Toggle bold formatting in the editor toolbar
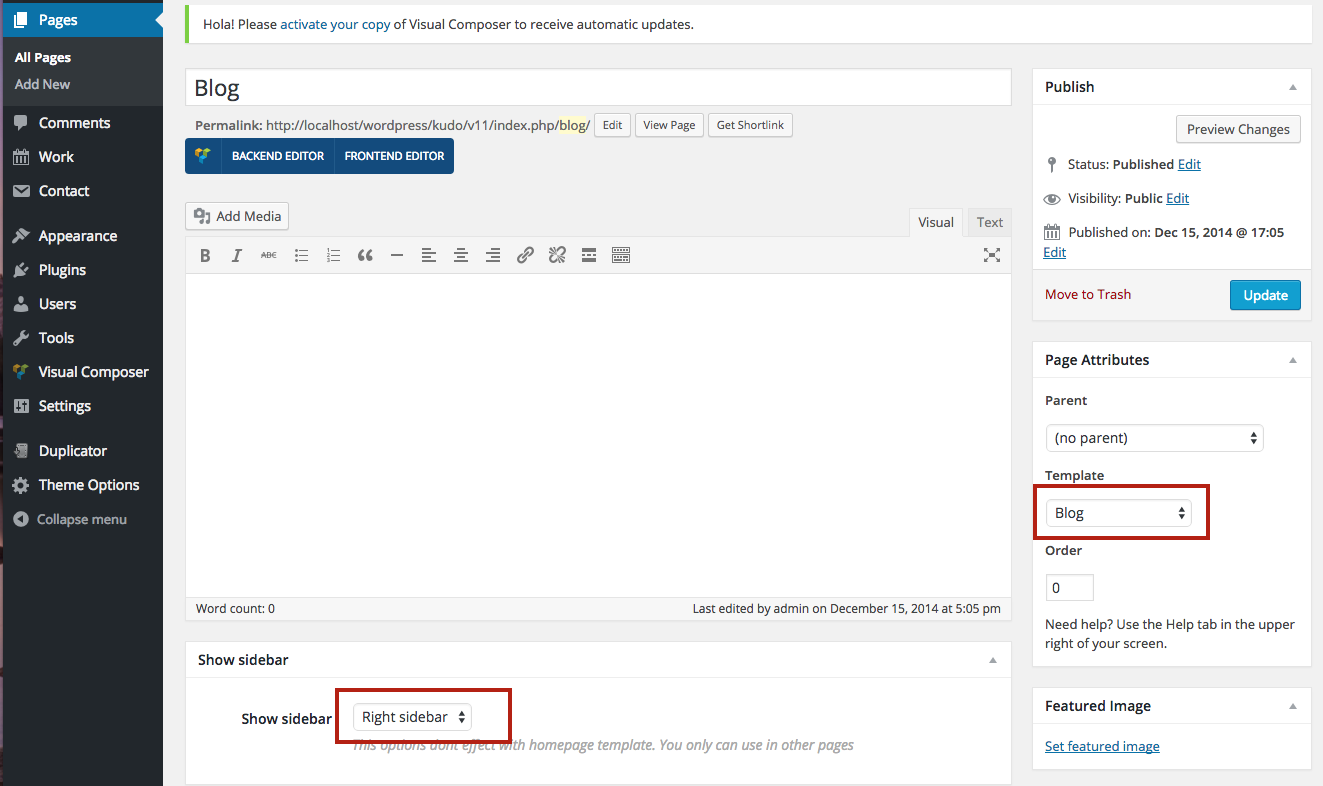This screenshot has width=1323, height=786. pyautogui.click(x=205, y=255)
